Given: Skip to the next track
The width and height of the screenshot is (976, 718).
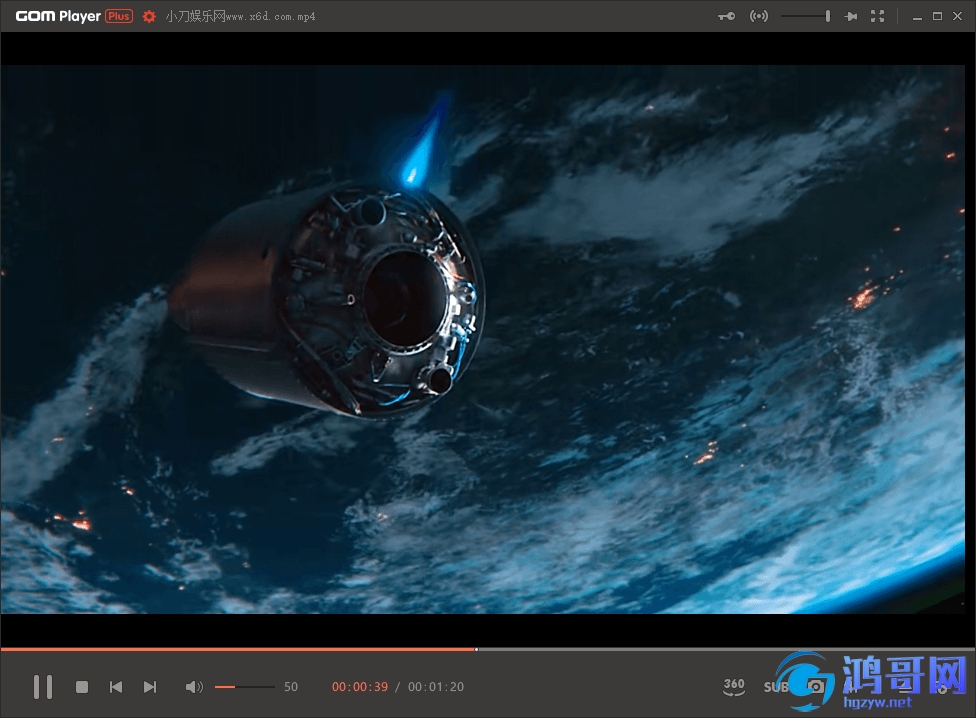Looking at the screenshot, I should coord(150,687).
